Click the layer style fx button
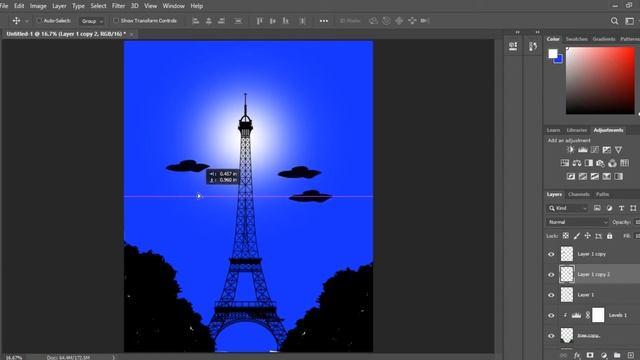This screenshot has height=360, width=640. (577, 356)
